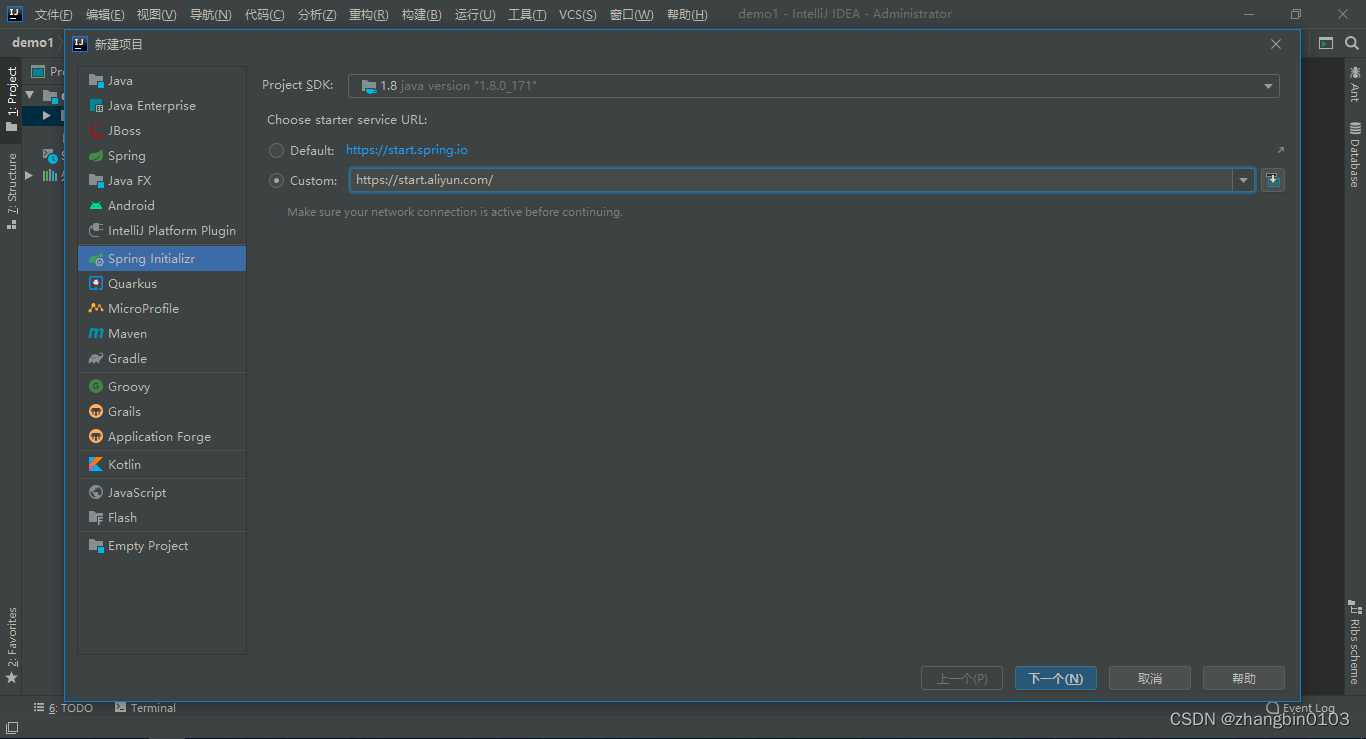Select the Custom starter URL radio
The image size is (1366, 739).
click(276, 181)
